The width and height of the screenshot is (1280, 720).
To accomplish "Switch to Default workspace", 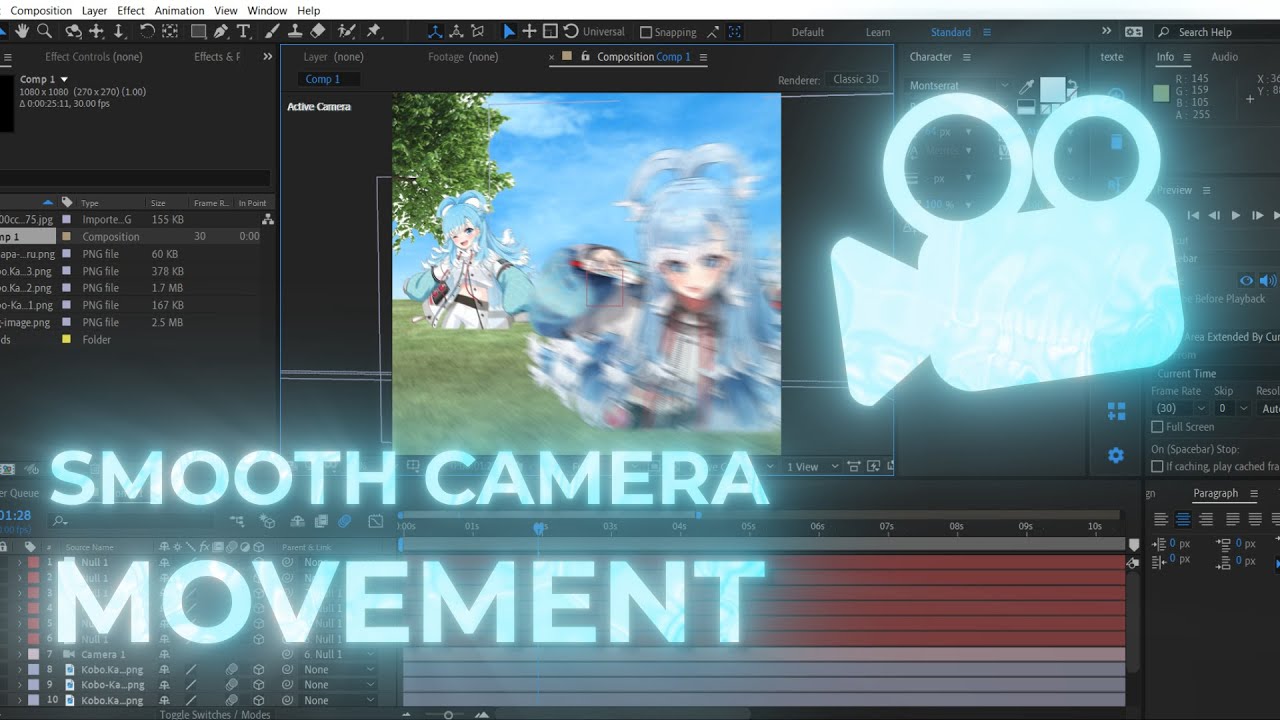I will click(808, 32).
